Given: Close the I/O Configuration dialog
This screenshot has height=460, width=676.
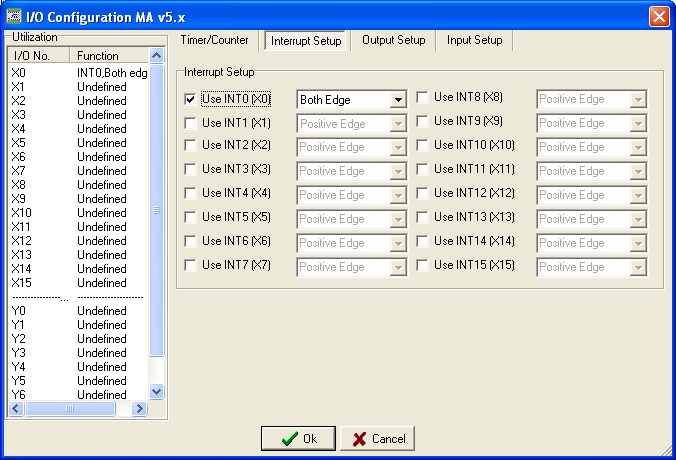Looking at the screenshot, I should click(658, 16).
